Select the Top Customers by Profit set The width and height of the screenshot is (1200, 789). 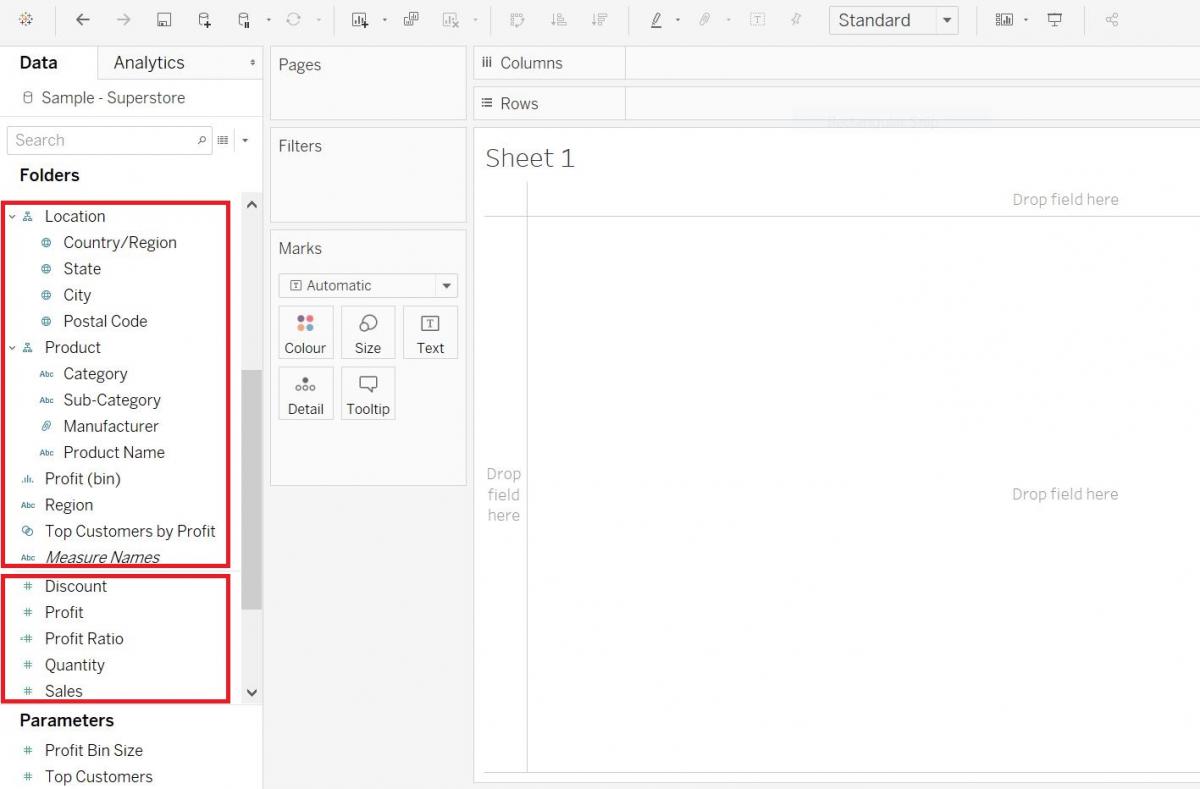click(130, 531)
